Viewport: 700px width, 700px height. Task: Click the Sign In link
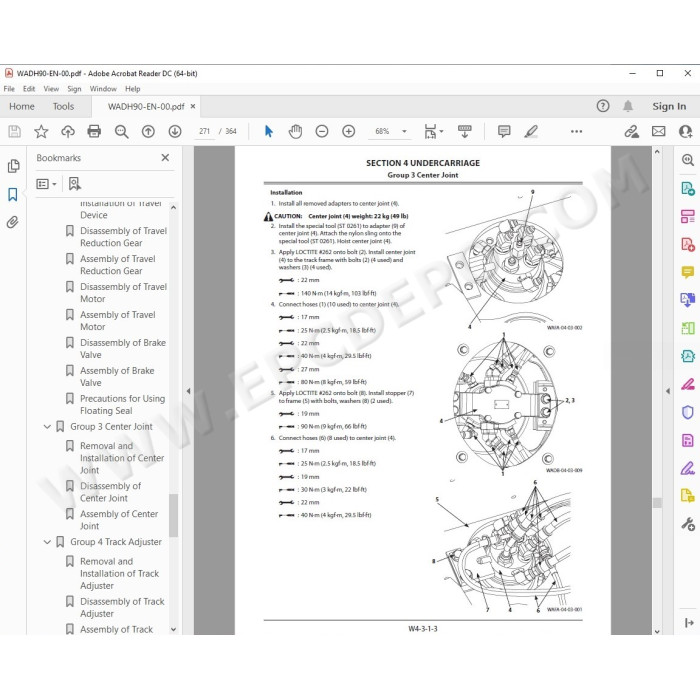(669, 106)
